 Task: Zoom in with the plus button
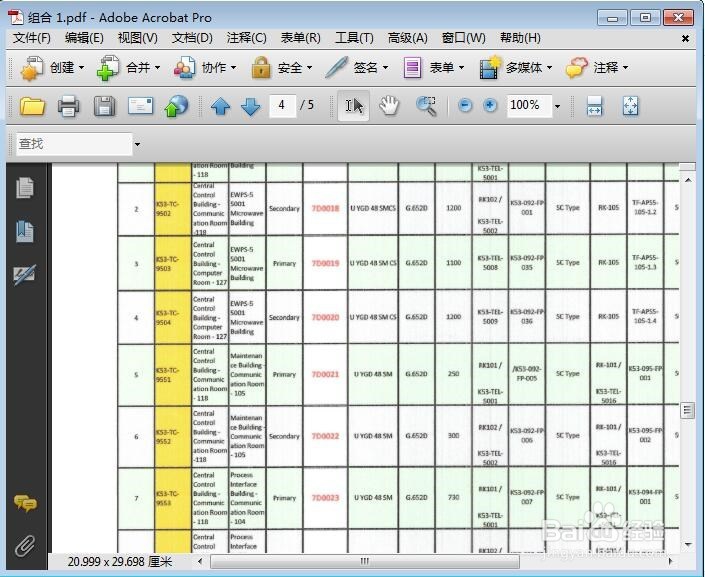tap(490, 106)
